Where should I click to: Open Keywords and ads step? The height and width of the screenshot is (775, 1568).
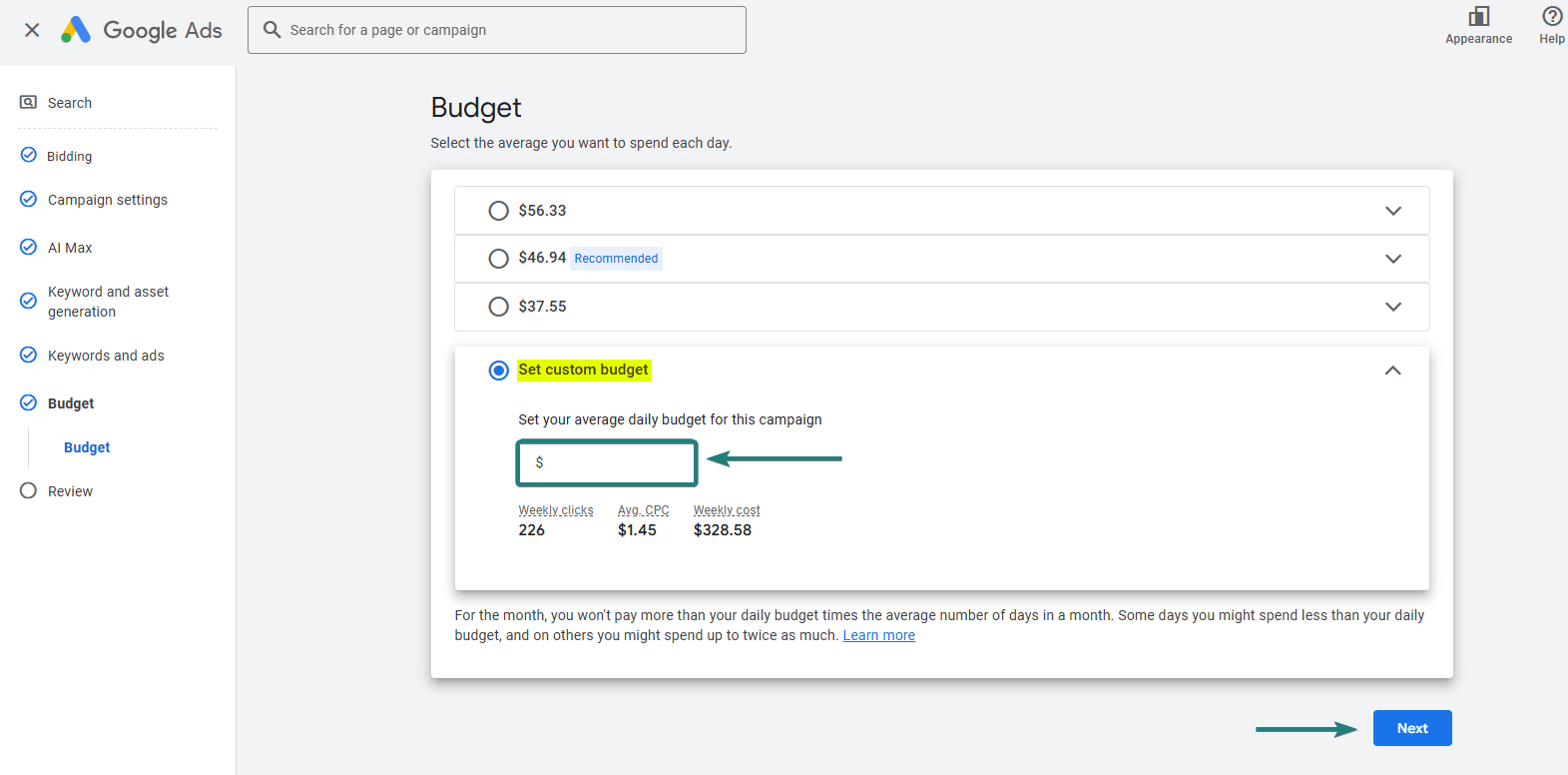pyautogui.click(x=106, y=356)
